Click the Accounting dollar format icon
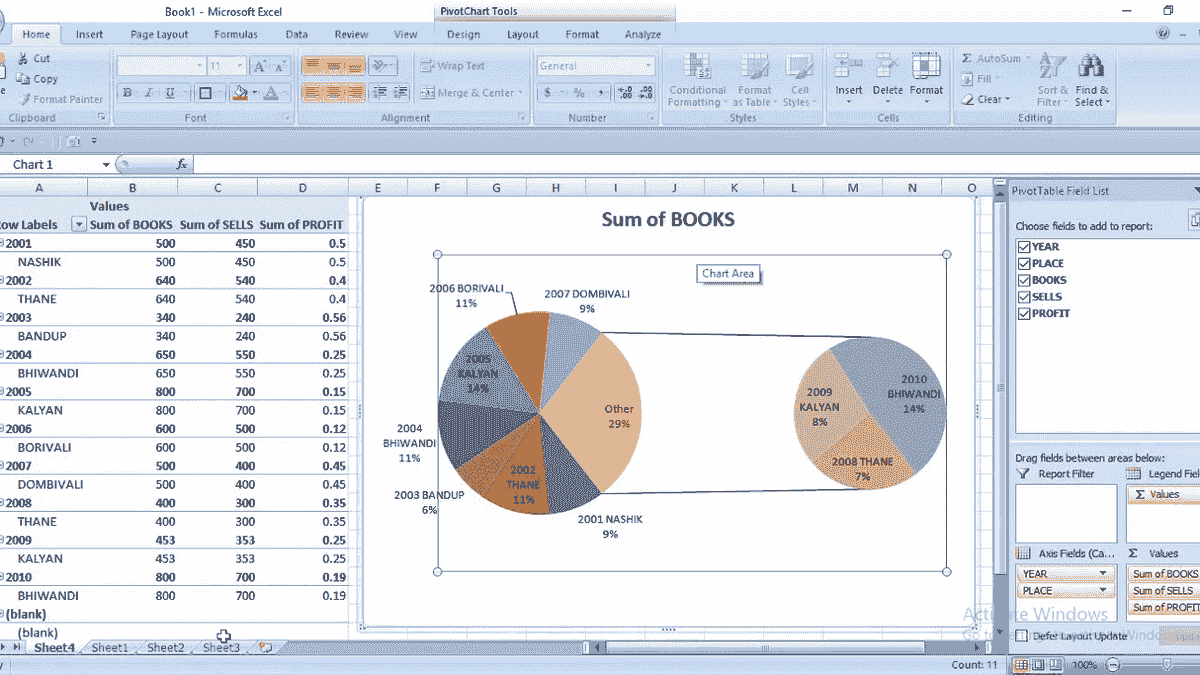This screenshot has height=675, width=1200. [547, 93]
